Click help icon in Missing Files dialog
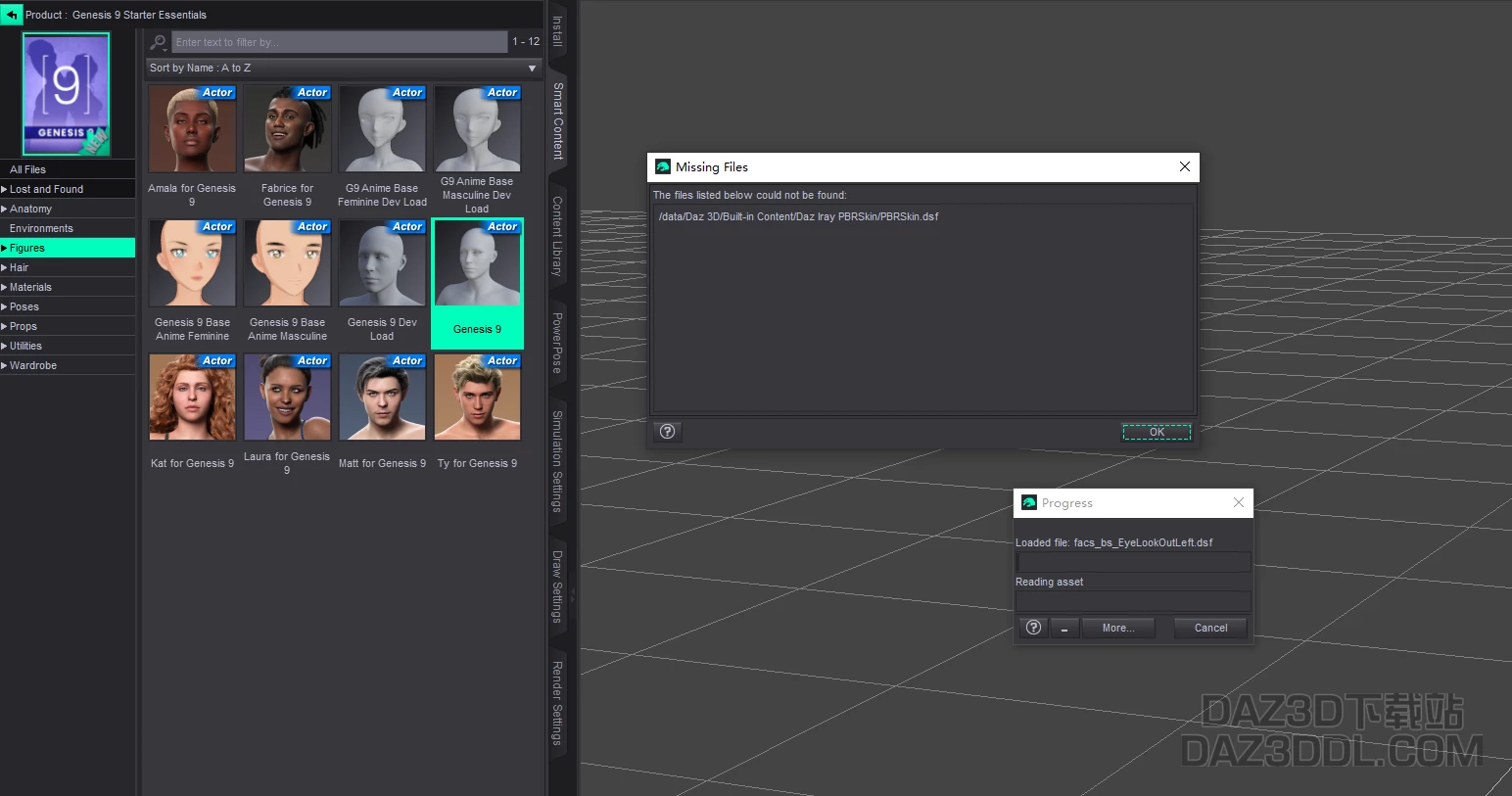1512x796 pixels. (667, 431)
